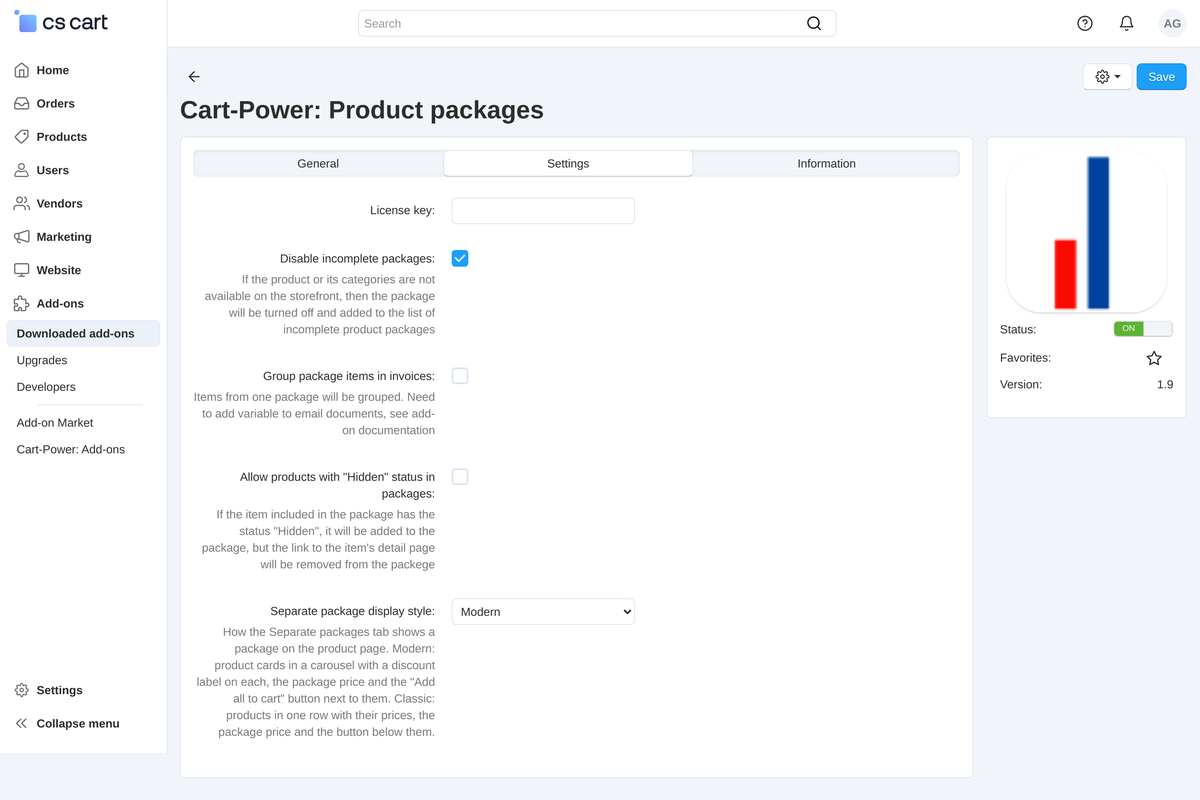1200x800 pixels.
Task: Open the Marketing megaphone icon
Action: point(21,237)
